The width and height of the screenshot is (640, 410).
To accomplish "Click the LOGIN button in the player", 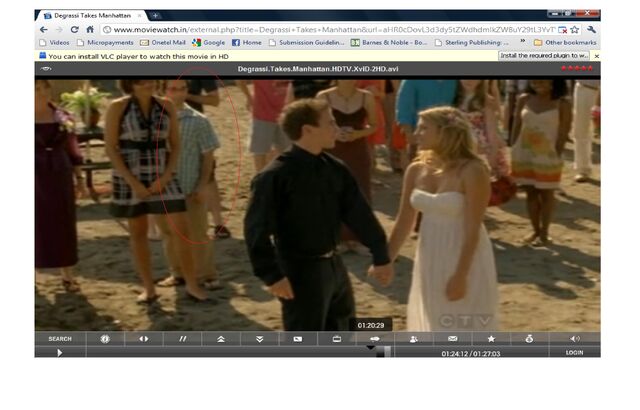I will pyautogui.click(x=575, y=352).
